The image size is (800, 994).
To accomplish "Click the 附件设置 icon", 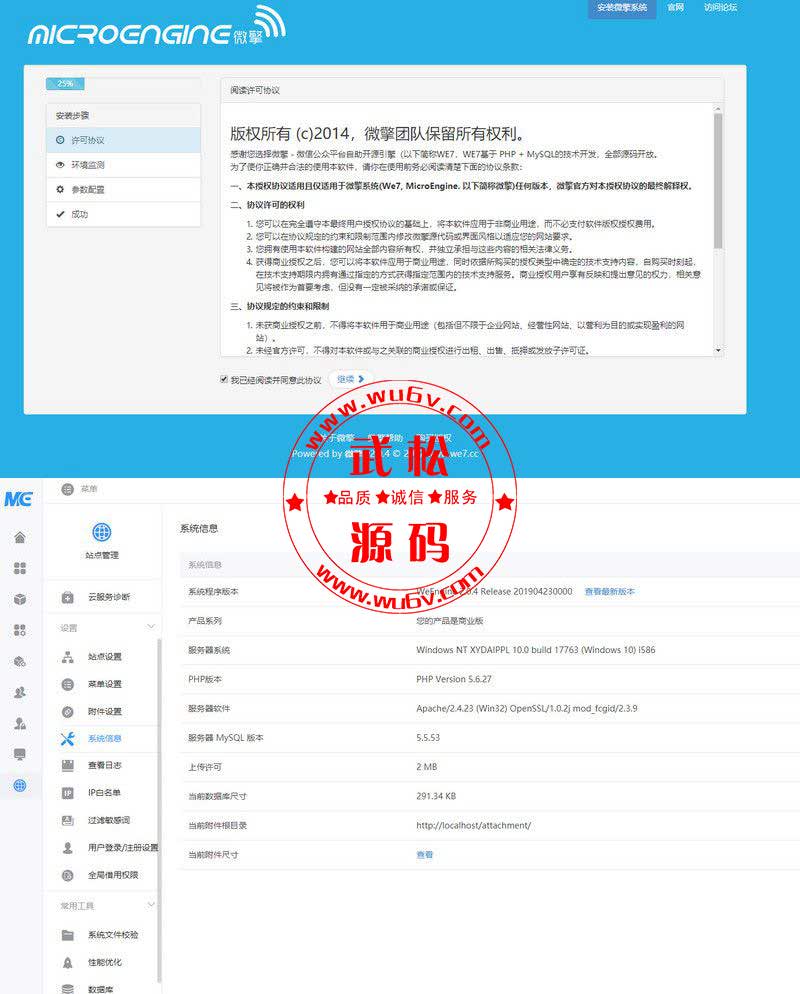I will point(68,711).
